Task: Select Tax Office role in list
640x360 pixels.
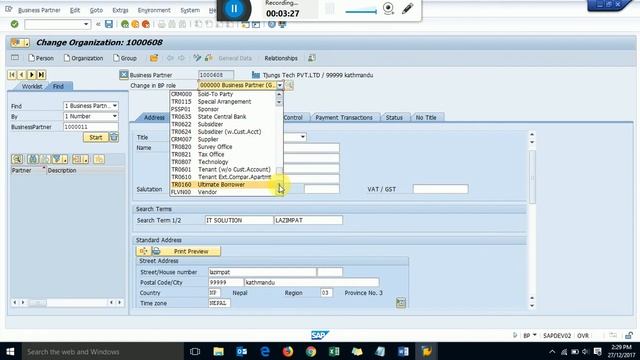Action: 224,154
